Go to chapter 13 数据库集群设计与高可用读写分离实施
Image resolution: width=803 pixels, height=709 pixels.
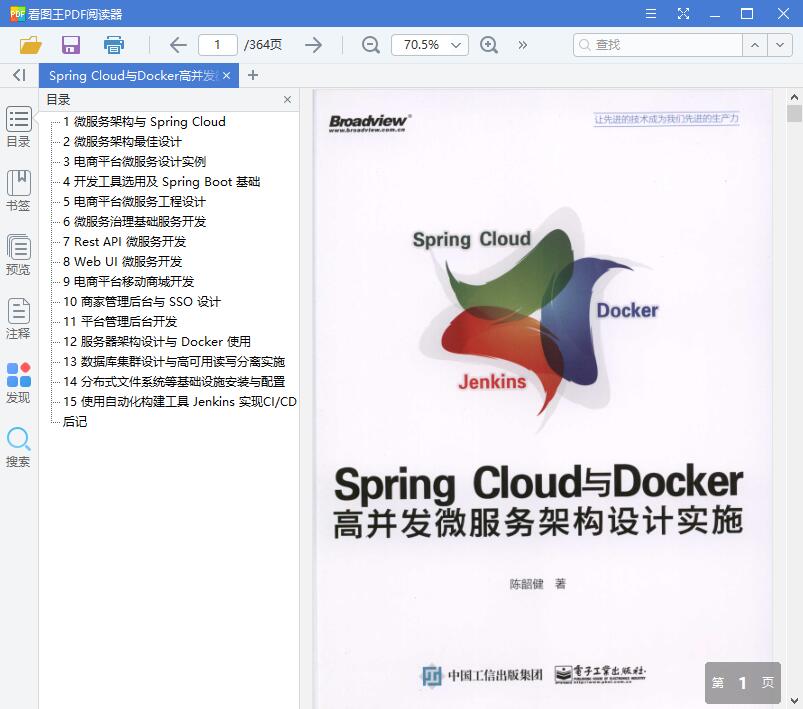point(174,361)
